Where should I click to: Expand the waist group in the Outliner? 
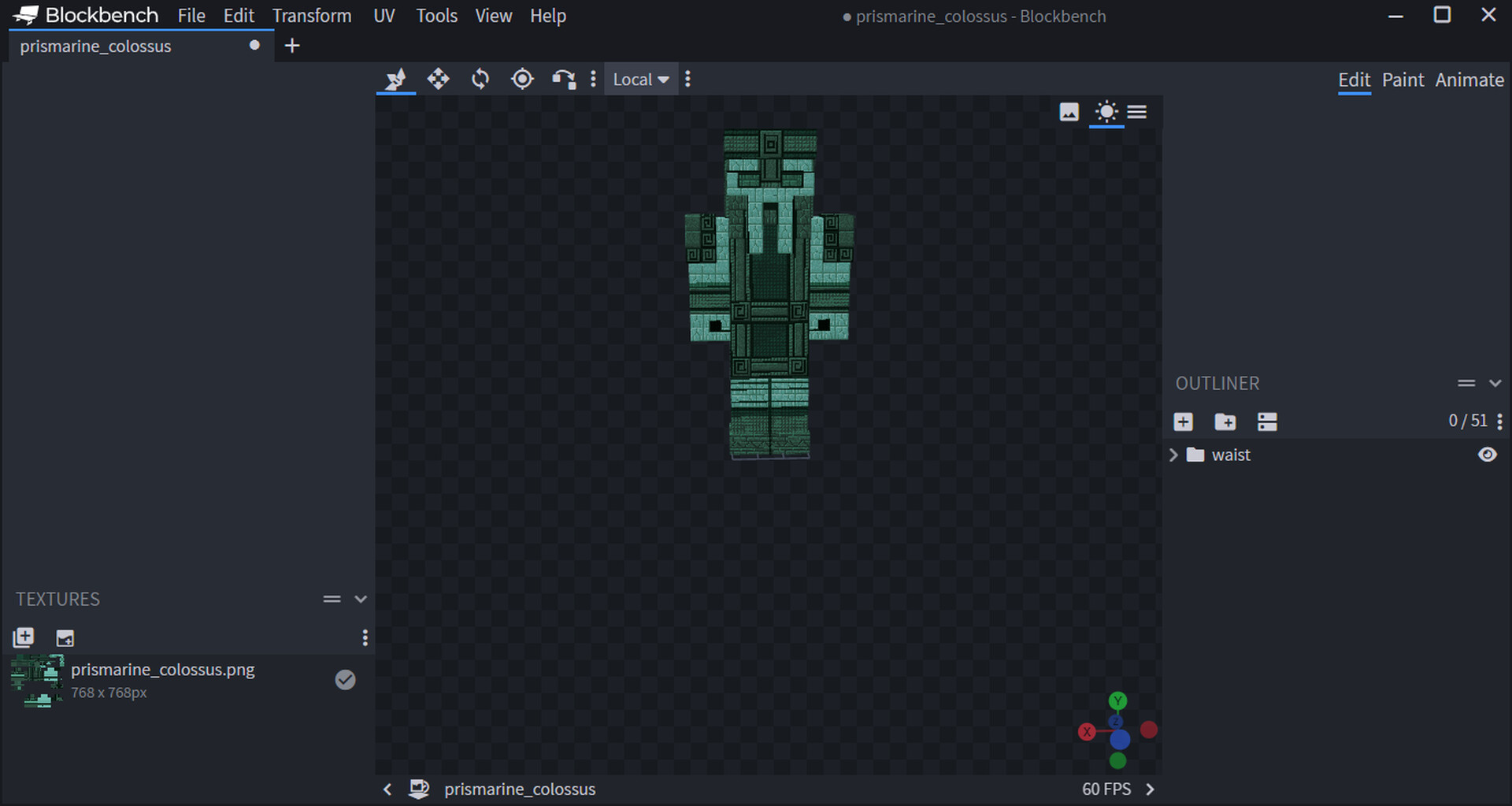(1173, 455)
